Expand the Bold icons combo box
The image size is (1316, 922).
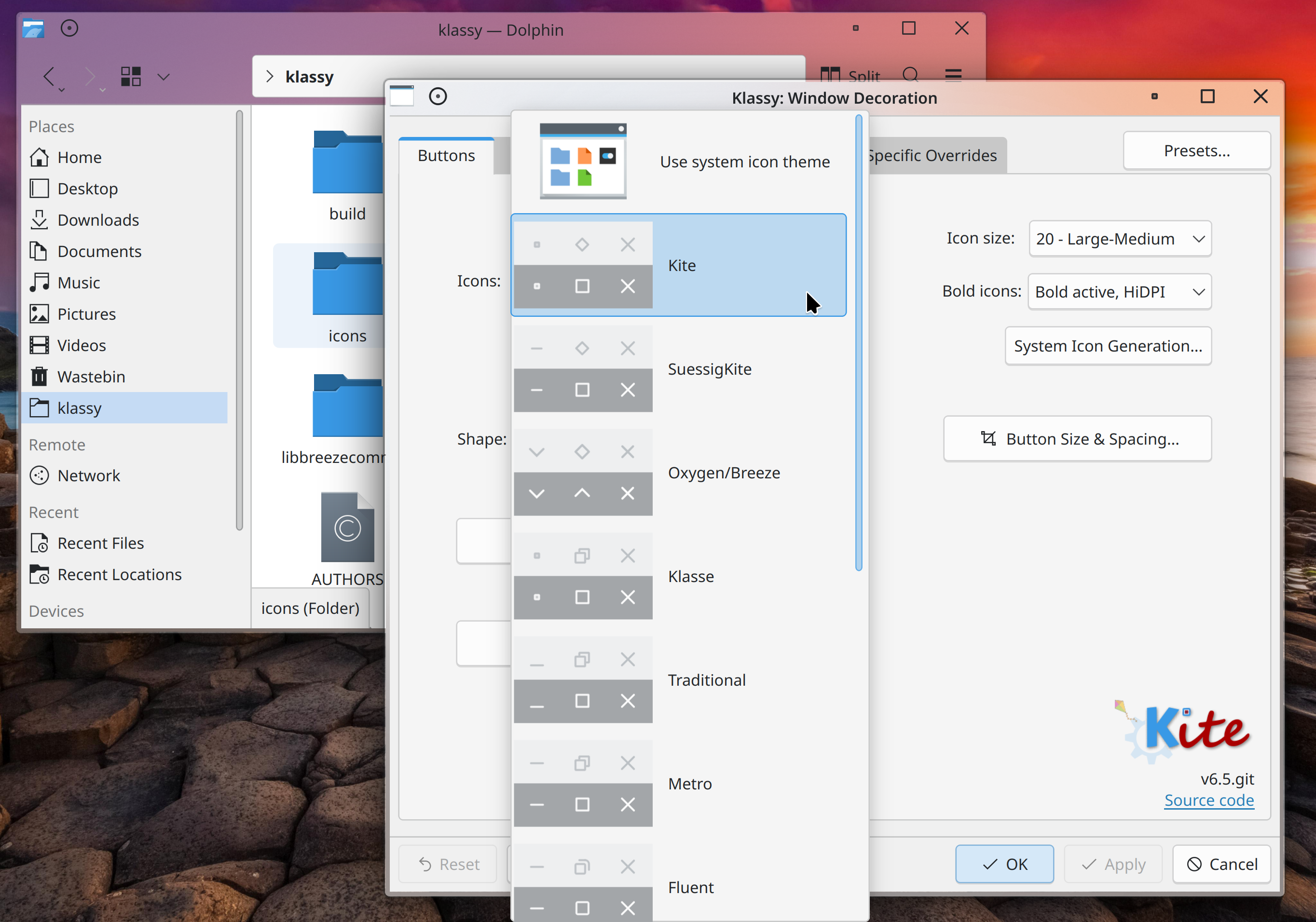pos(1120,292)
